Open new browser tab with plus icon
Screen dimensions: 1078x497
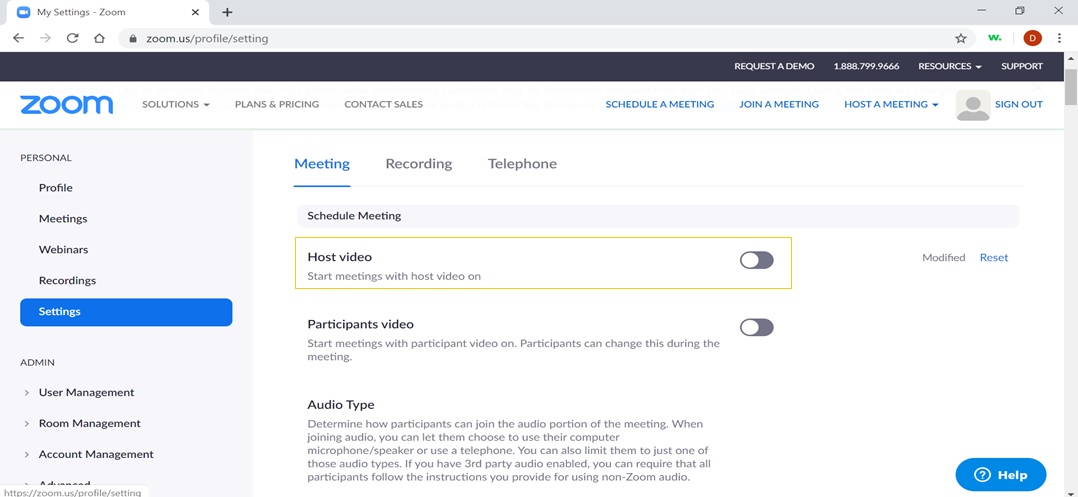pos(227,12)
